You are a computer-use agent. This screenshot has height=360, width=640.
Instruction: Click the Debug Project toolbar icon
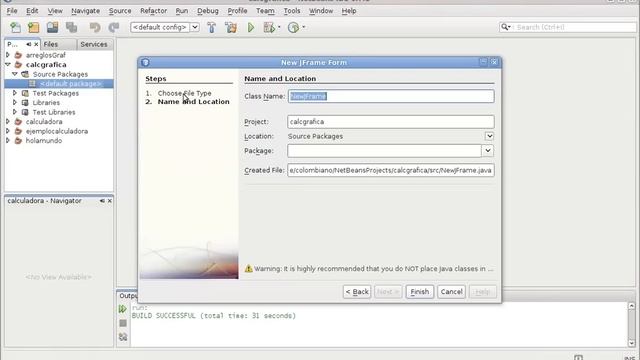pyautogui.click(x=269, y=27)
